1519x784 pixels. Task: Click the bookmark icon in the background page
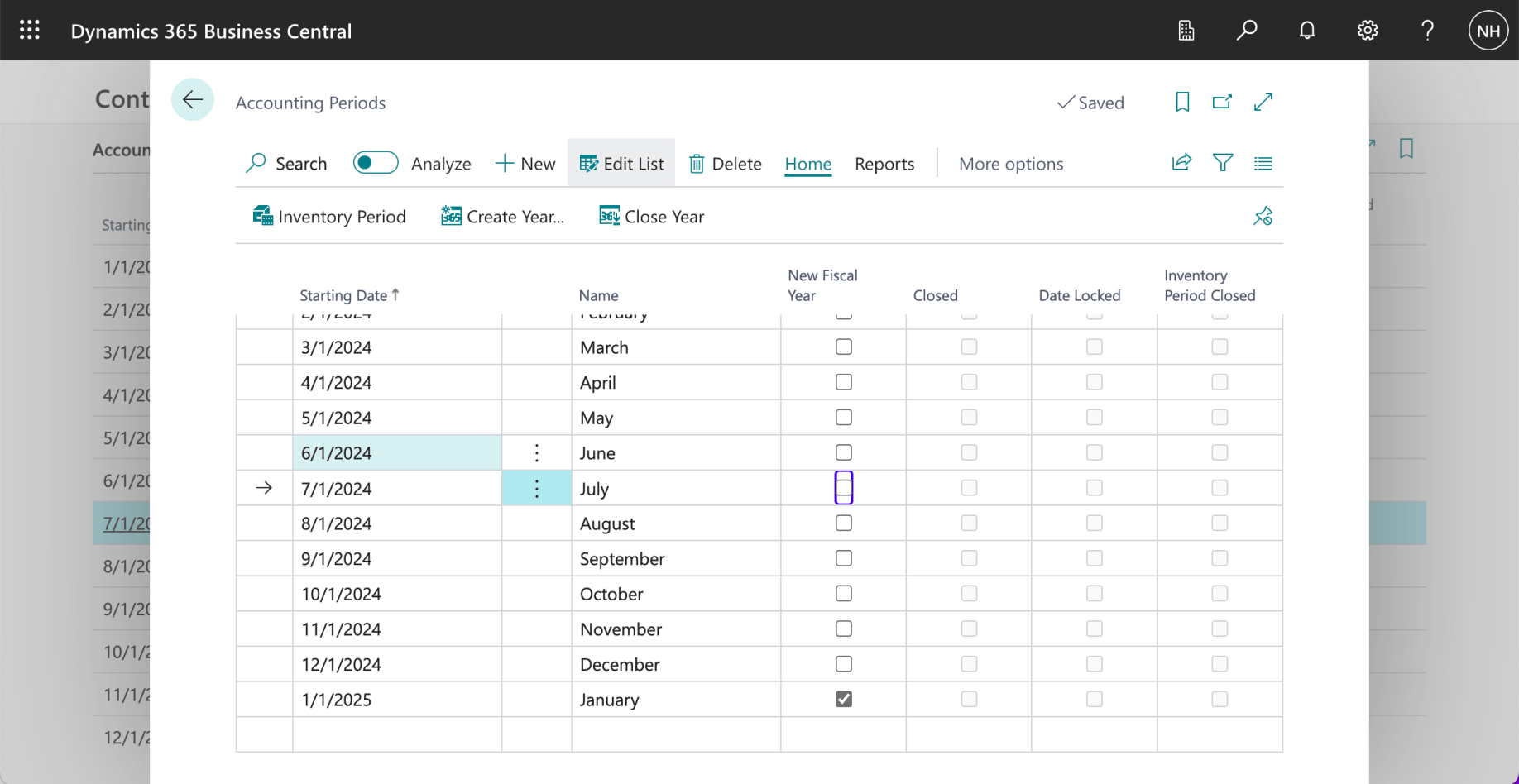pos(1406,149)
